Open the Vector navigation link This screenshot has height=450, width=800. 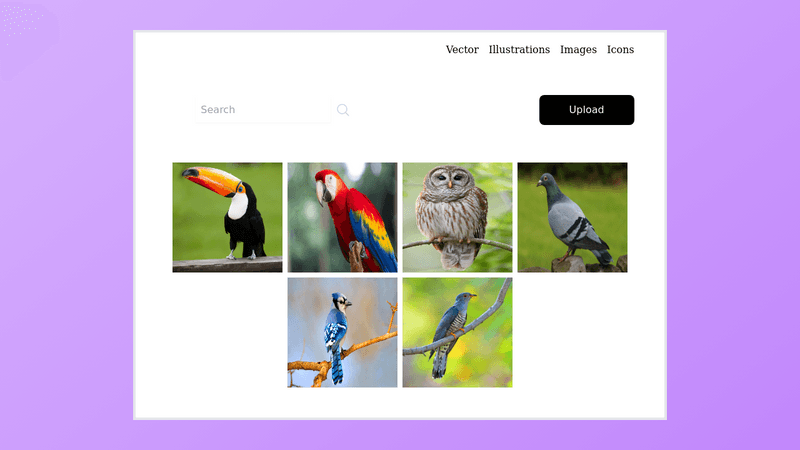[462, 49]
